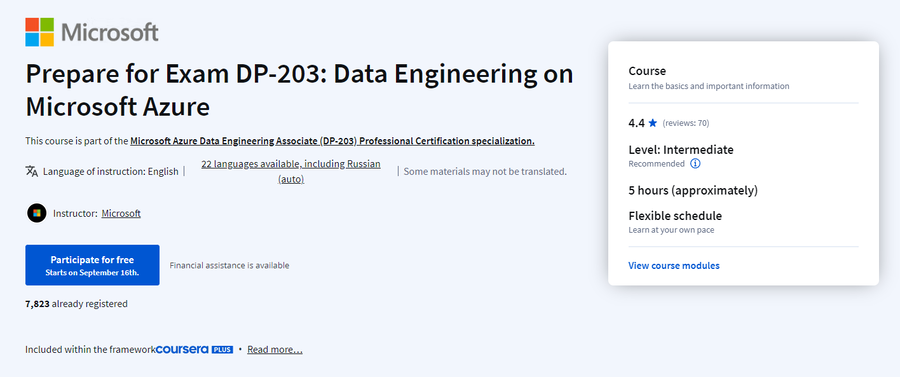
Task: Open the DP-203 Professional Certification specialization link
Action: click(332, 141)
